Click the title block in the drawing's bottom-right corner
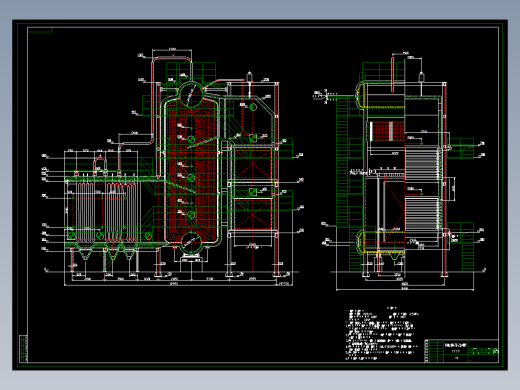The image size is (520, 390). 461,351
